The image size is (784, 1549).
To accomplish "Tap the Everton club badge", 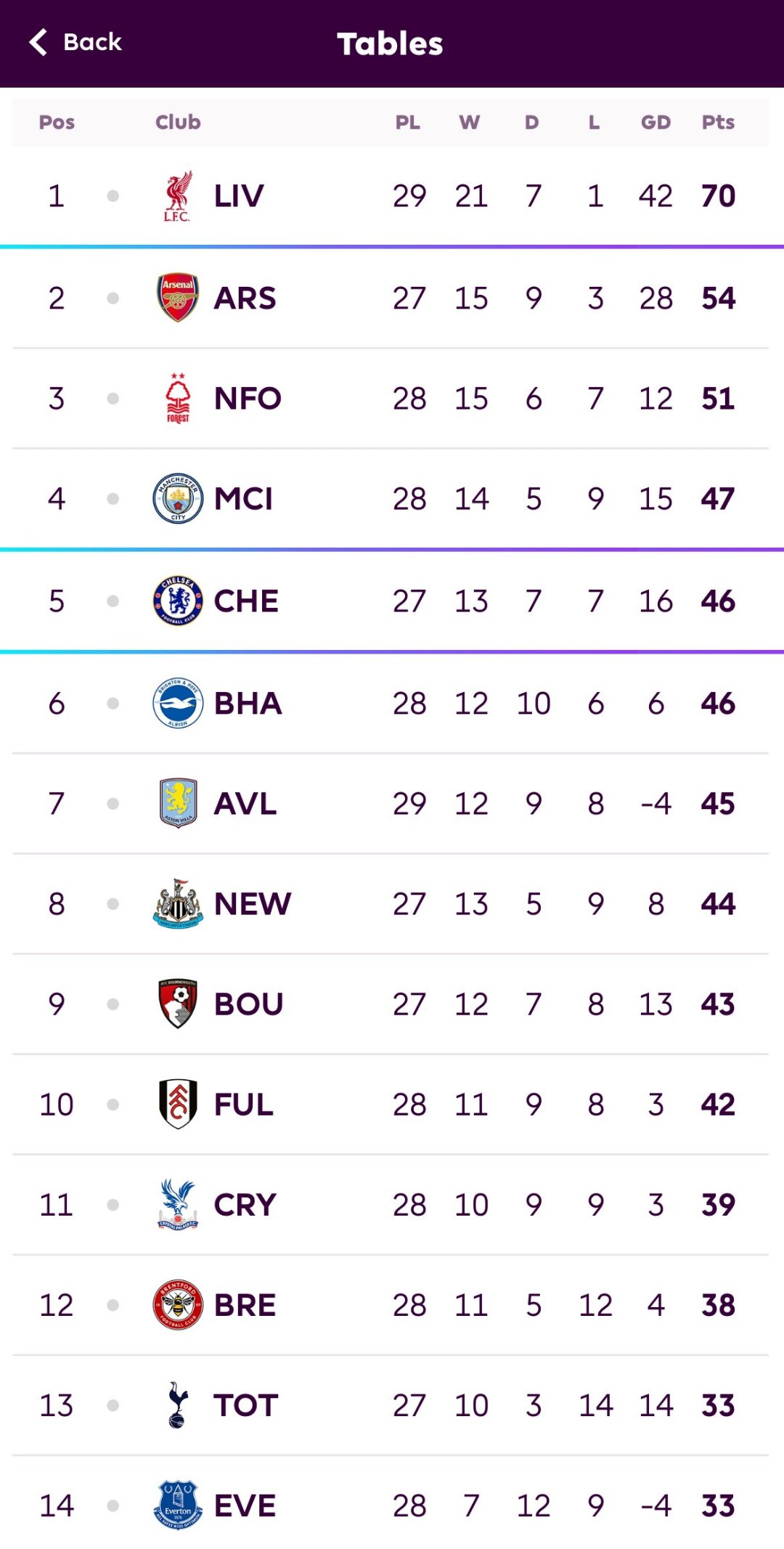I will coord(178,1505).
